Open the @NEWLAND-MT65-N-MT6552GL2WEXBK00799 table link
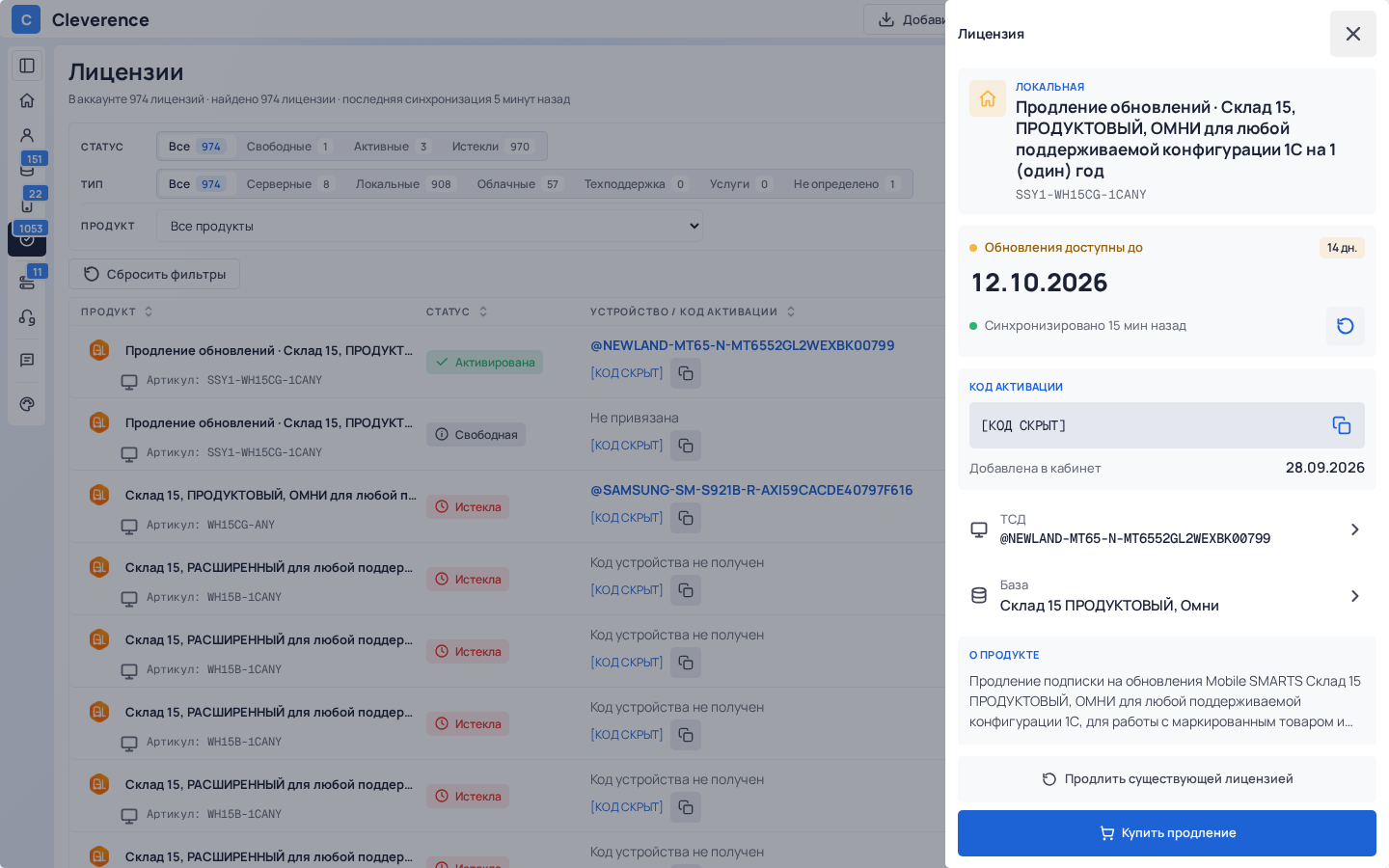Image resolution: width=1389 pixels, height=868 pixels. click(x=743, y=345)
